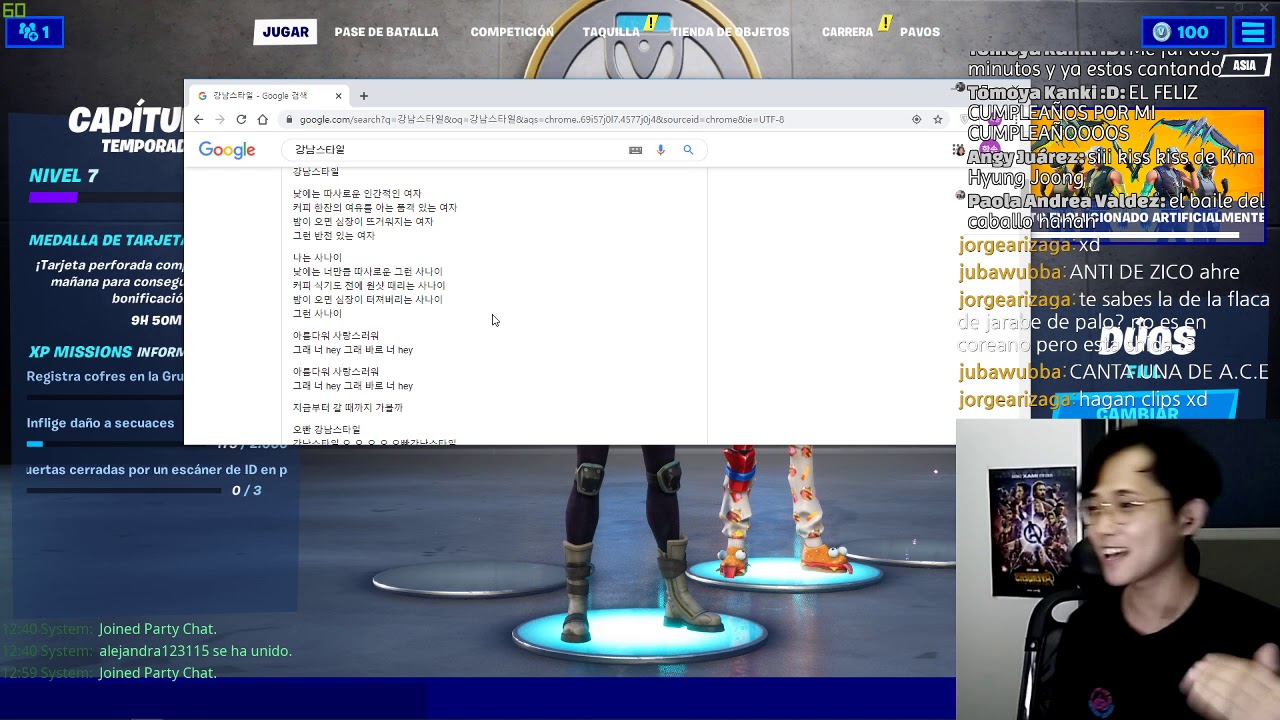1280x720 pixels.
Task: Click 'alejandra123115 se ha unido' message
Action: point(195,651)
